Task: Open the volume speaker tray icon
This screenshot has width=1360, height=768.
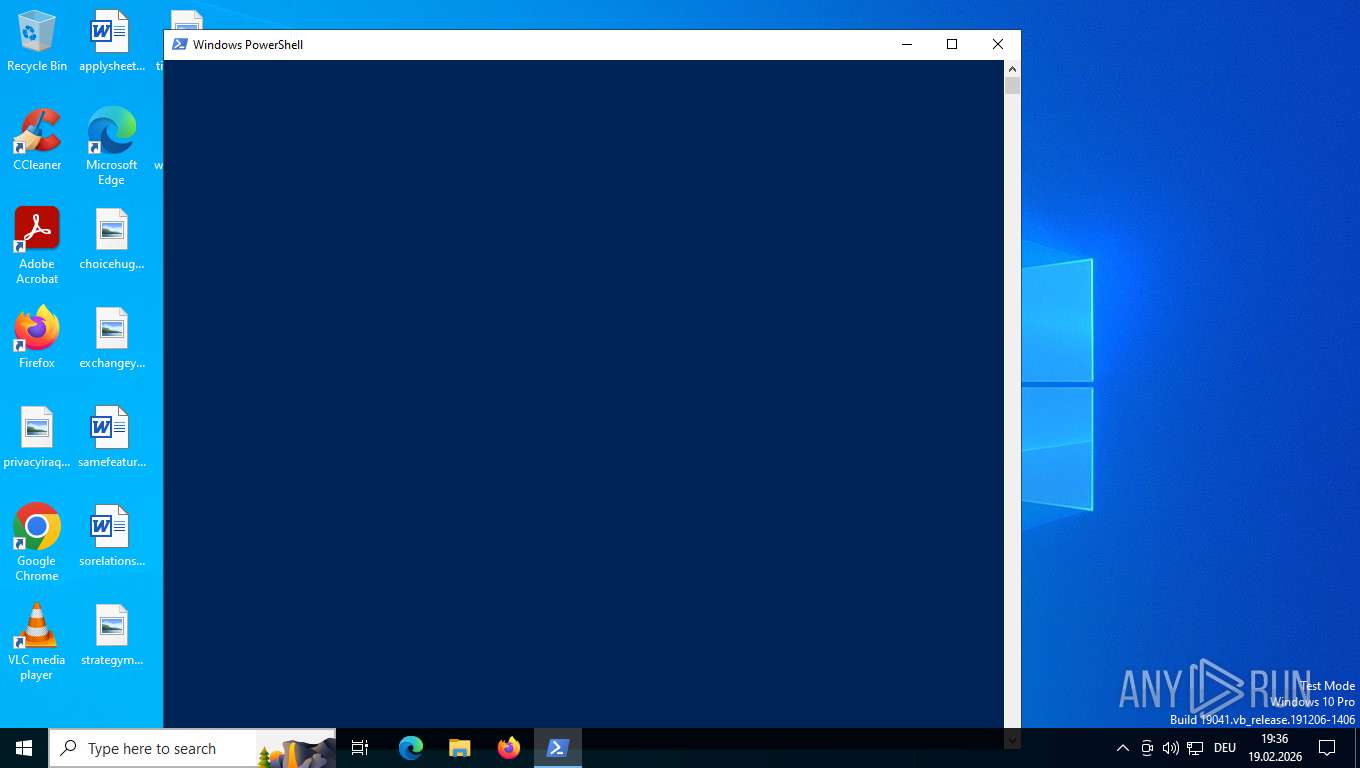Action: 1171,748
